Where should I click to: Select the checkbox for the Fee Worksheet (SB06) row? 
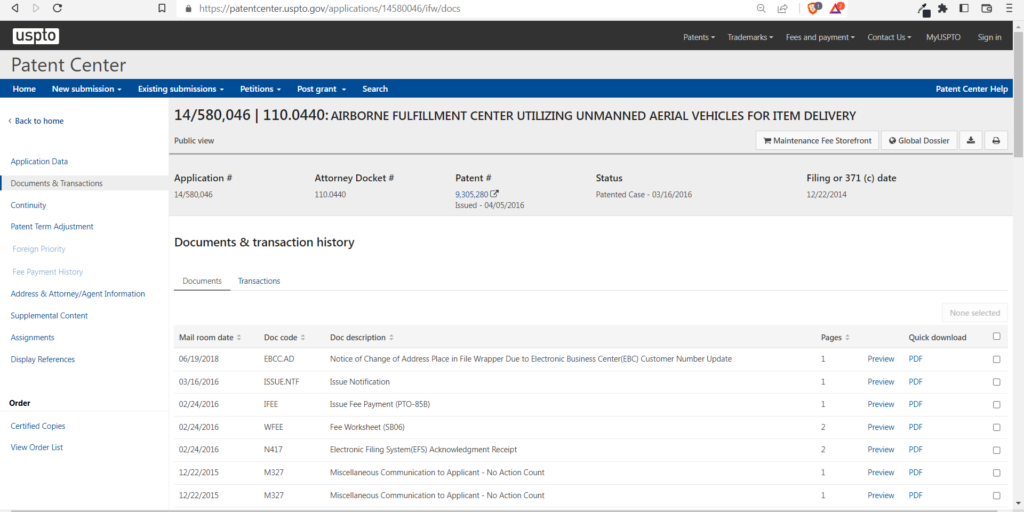tap(996, 427)
